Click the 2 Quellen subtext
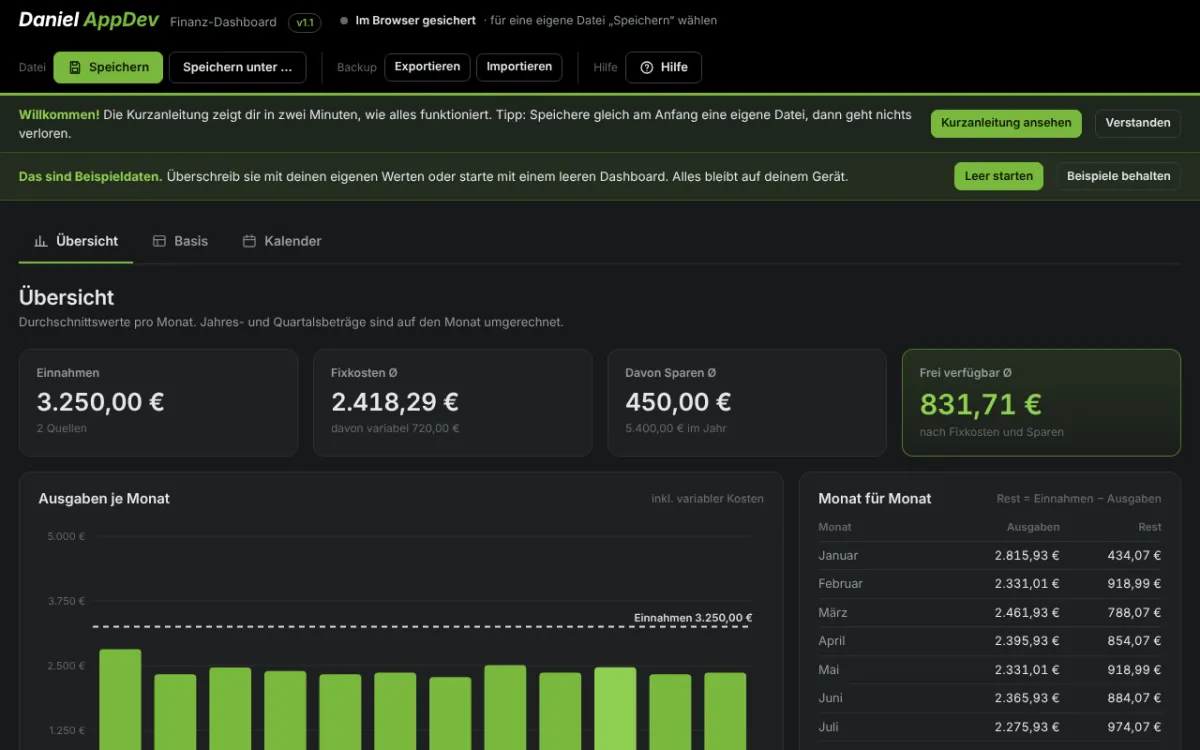Image resolution: width=1200 pixels, height=750 pixels. (x=62, y=428)
